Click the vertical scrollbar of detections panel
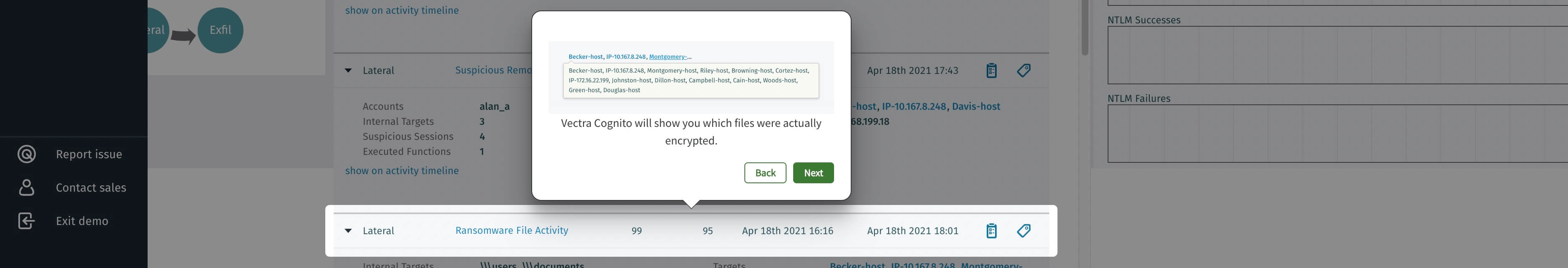1568x268 pixels. coord(1085,28)
